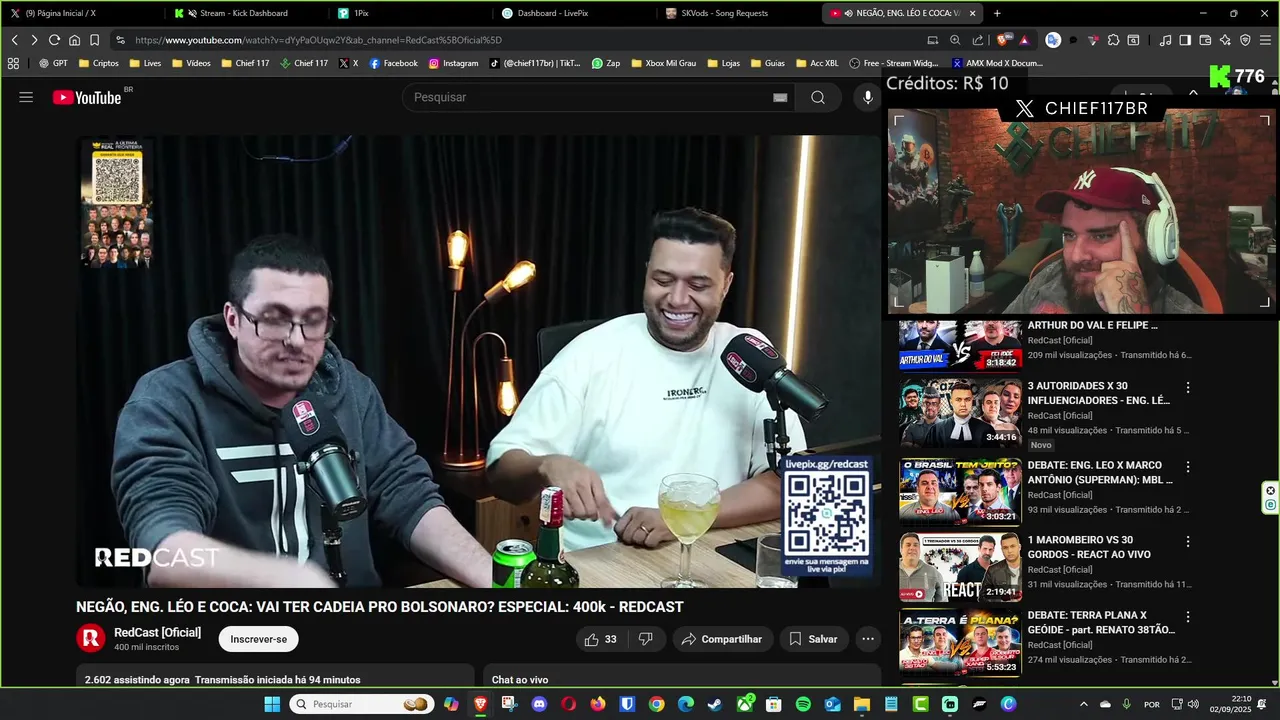Image resolution: width=1280 pixels, height=720 pixels.
Task: Open the zoom magnifier icon in the address bar
Action: [955, 40]
